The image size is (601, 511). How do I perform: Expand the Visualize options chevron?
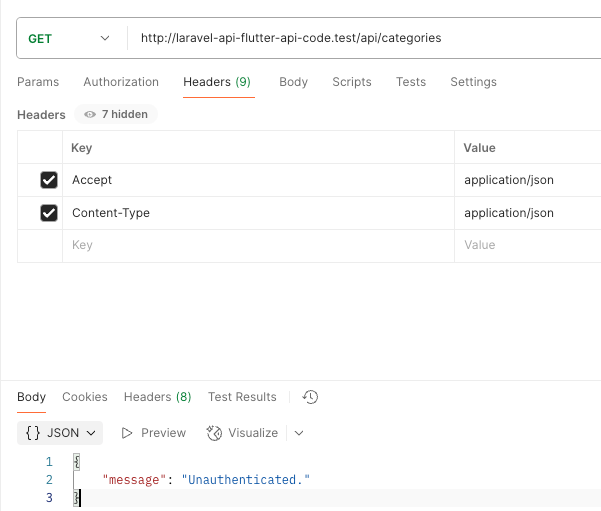pyautogui.click(x=299, y=433)
